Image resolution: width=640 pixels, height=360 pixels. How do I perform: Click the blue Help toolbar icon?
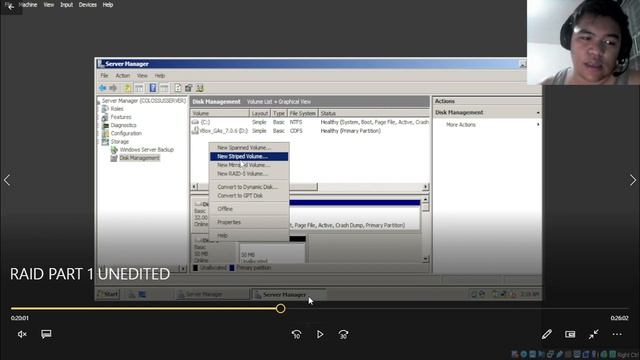click(x=153, y=88)
